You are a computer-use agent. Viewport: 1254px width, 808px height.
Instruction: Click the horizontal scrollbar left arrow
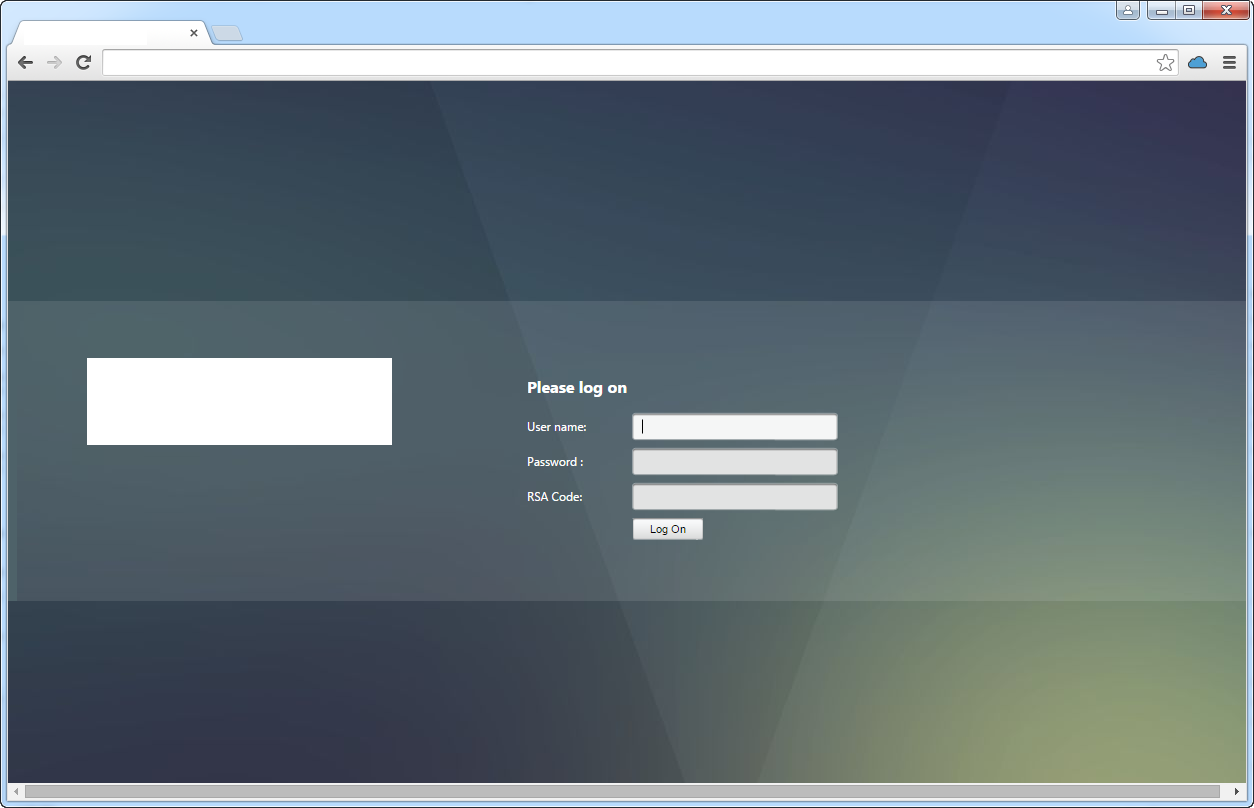tap(16, 792)
